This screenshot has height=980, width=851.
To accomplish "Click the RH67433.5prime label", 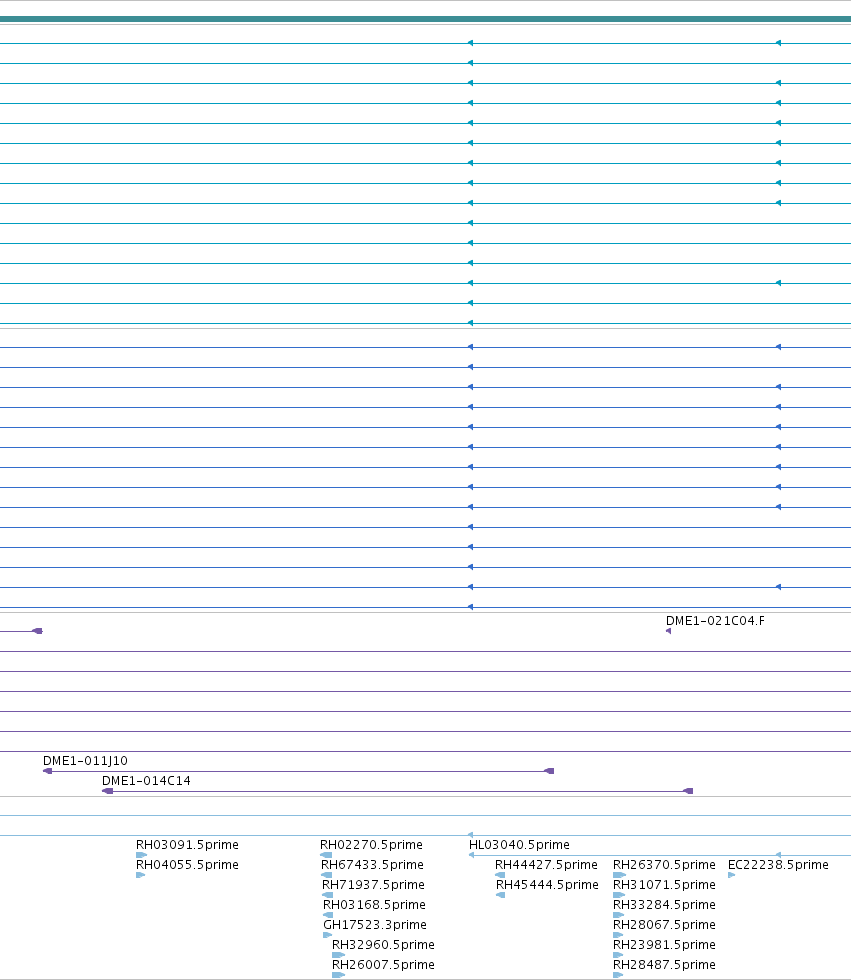I will [372, 864].
